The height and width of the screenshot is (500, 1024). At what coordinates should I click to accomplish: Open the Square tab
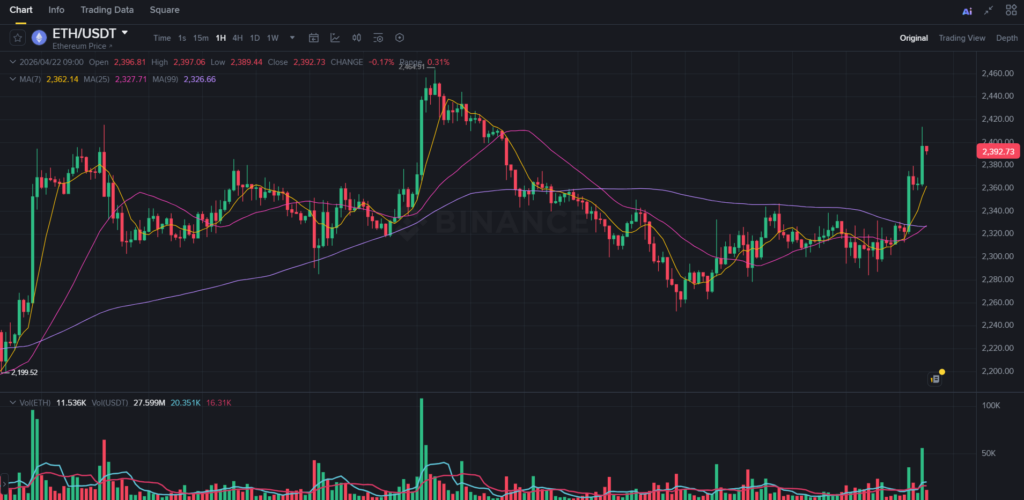[x=164, y=10]
